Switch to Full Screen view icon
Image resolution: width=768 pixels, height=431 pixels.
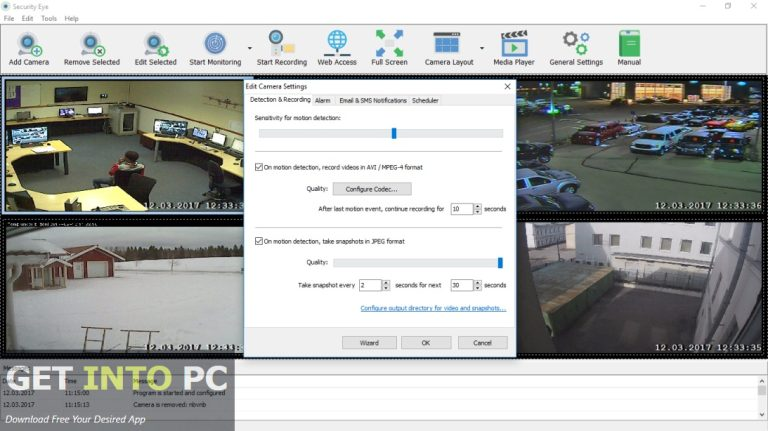point(389,43)
